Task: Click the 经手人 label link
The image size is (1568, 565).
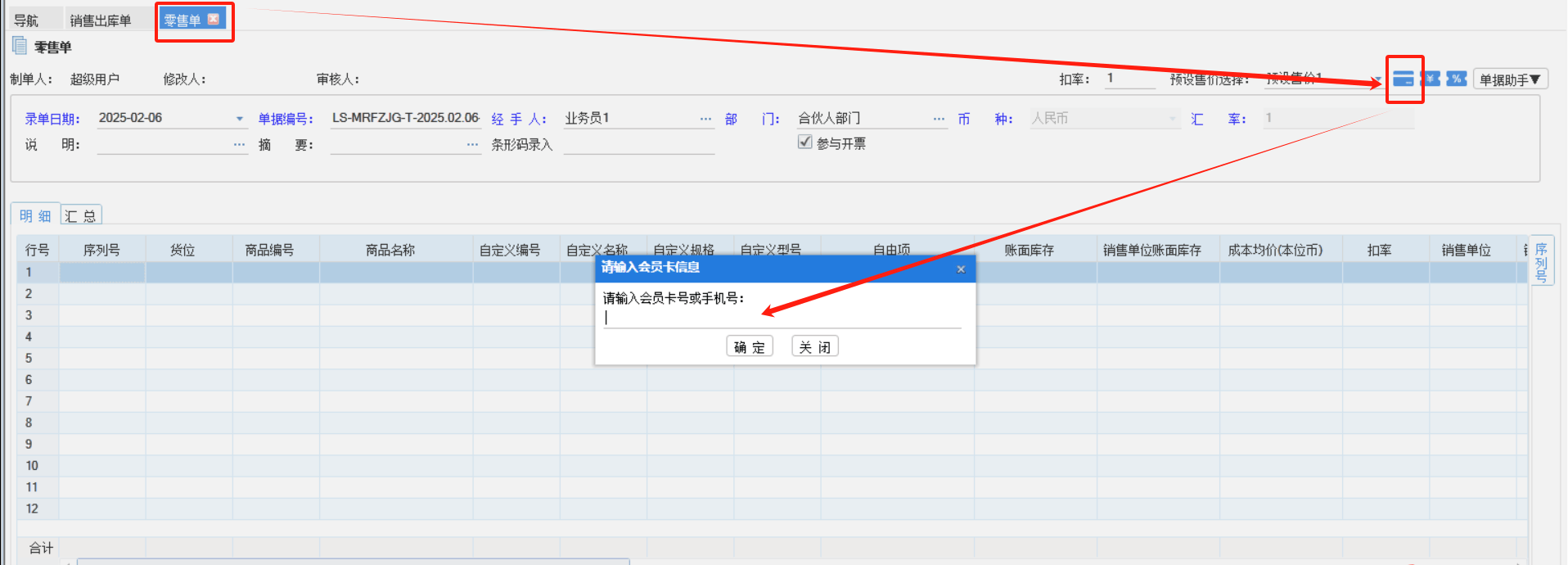Action: 519,119
